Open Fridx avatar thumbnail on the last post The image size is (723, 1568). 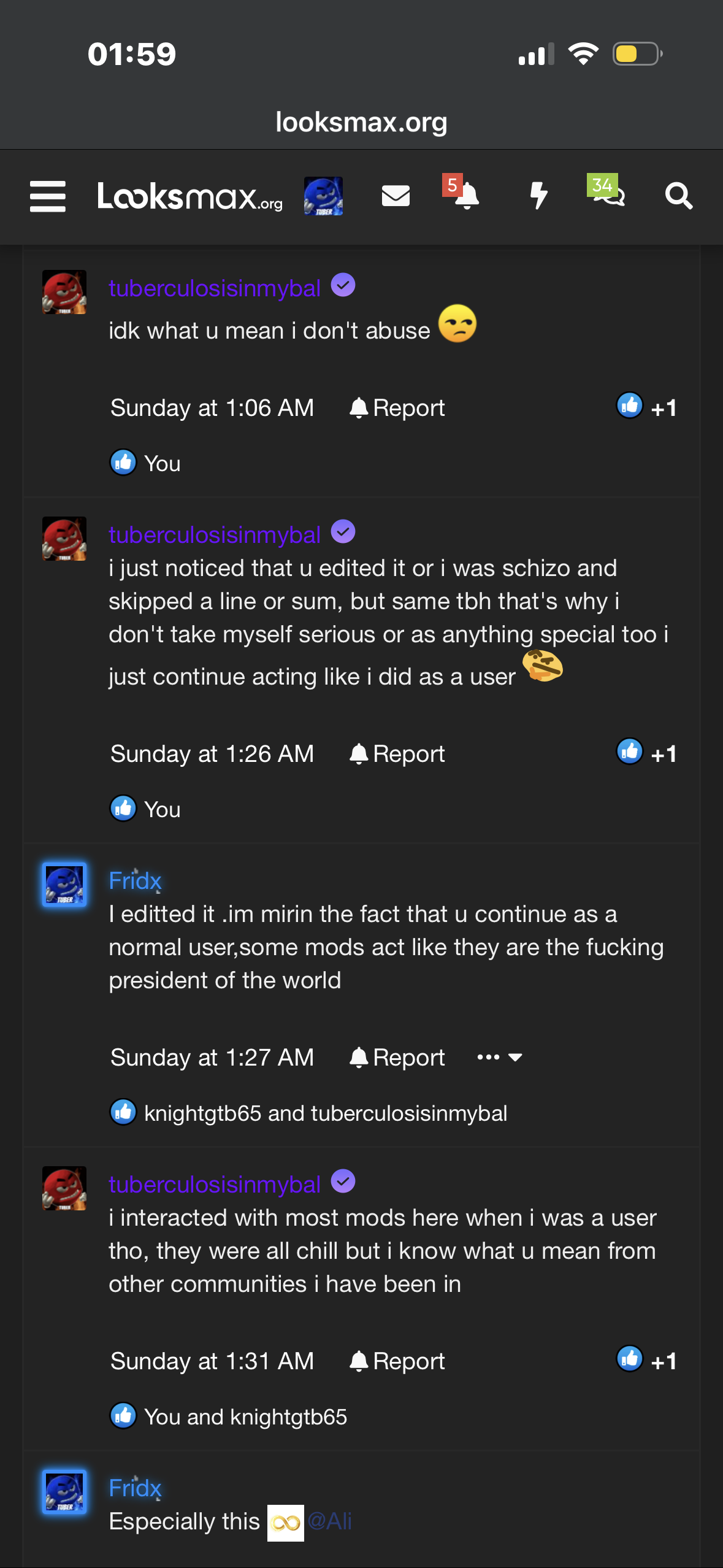(x=64, y=1492)
